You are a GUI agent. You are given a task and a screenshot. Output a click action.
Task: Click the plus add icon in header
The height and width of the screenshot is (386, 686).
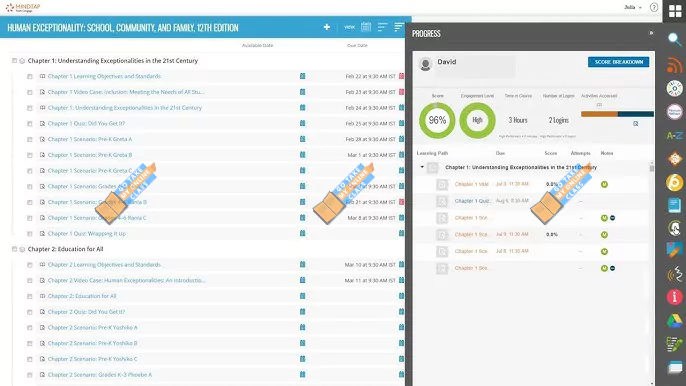(x=326, y=27)
